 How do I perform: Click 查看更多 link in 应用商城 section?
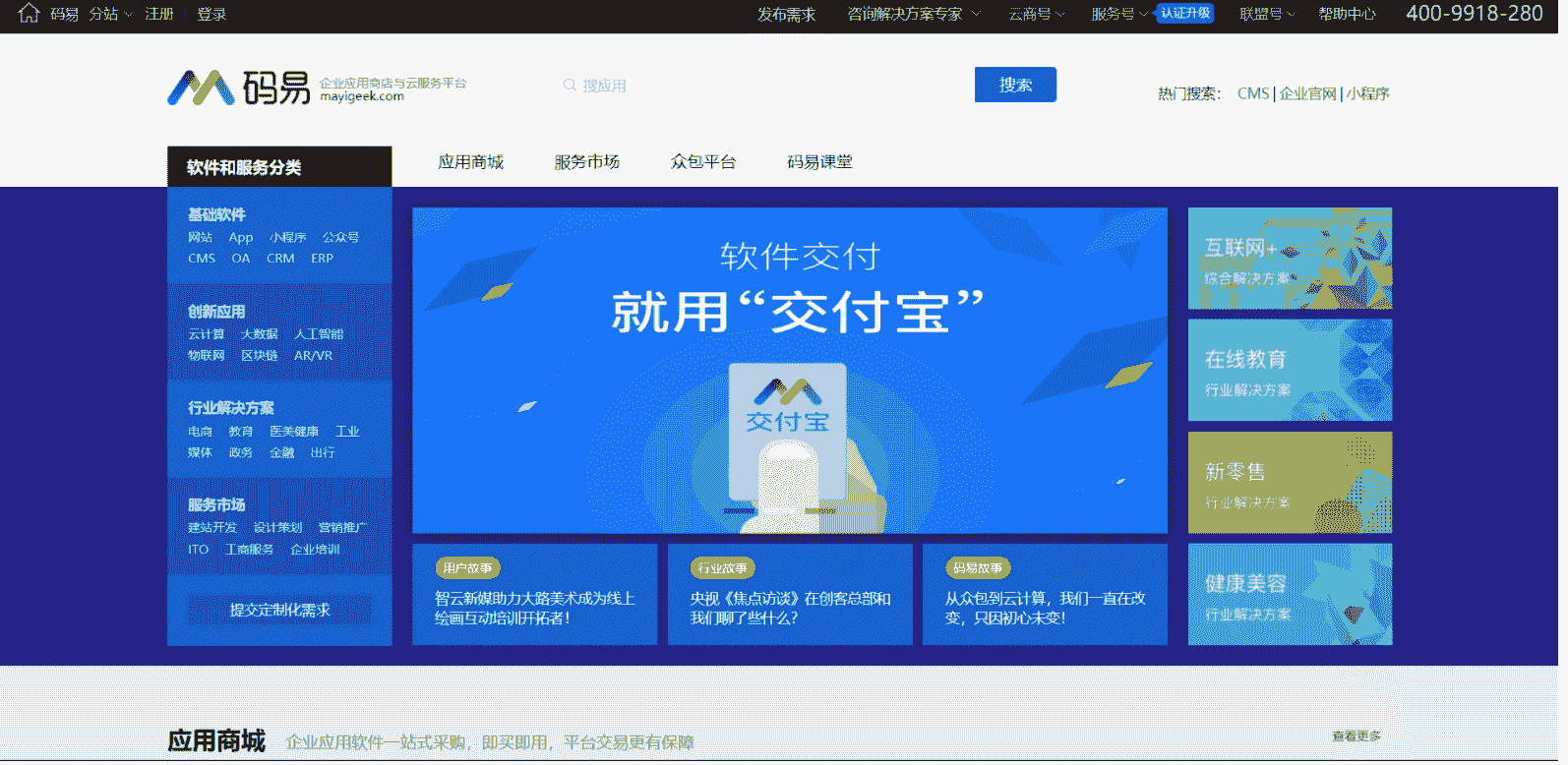point(1356,736)
